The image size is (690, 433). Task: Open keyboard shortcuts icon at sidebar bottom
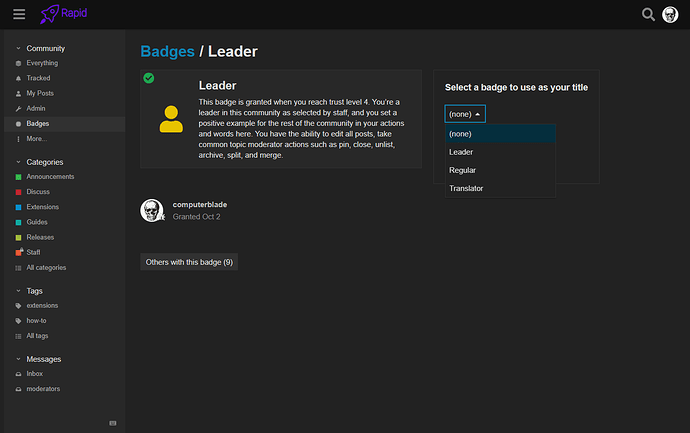113,423
